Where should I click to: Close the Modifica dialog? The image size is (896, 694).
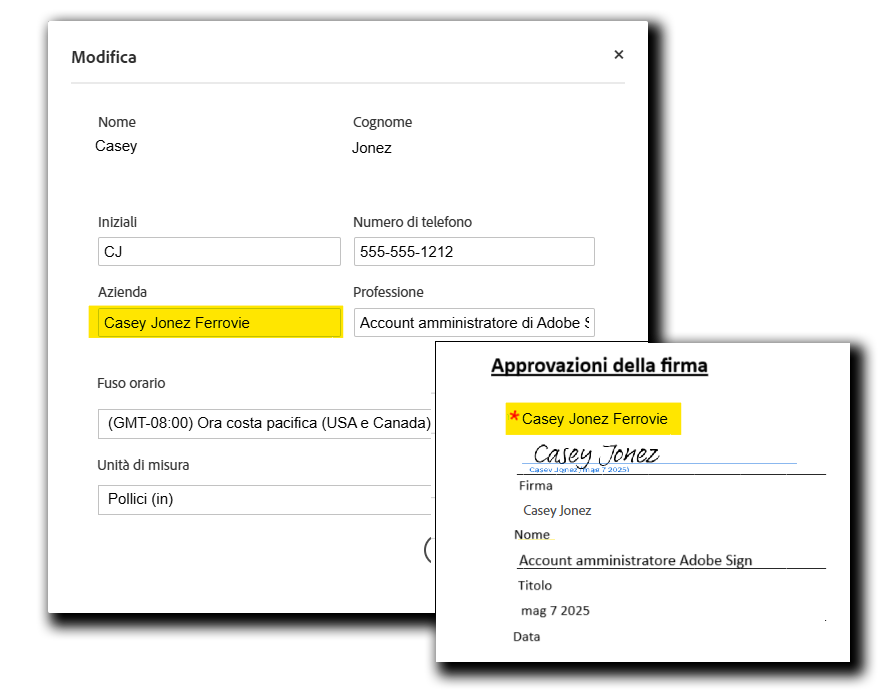coord(618,55)
